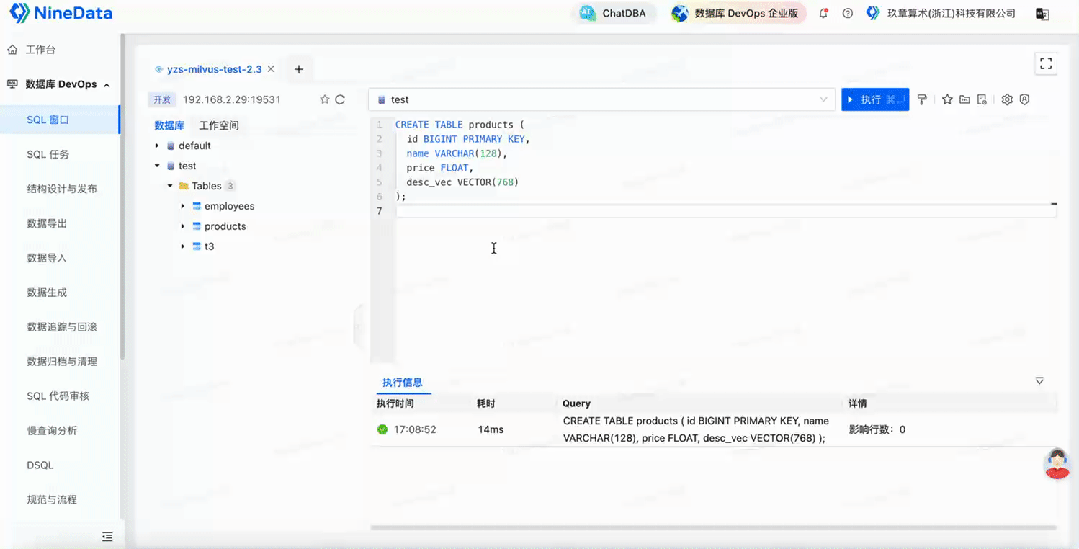Open 数据导出 in sidebar
The height and width of the screenshot is (549, 1079).
pos(47,223)
